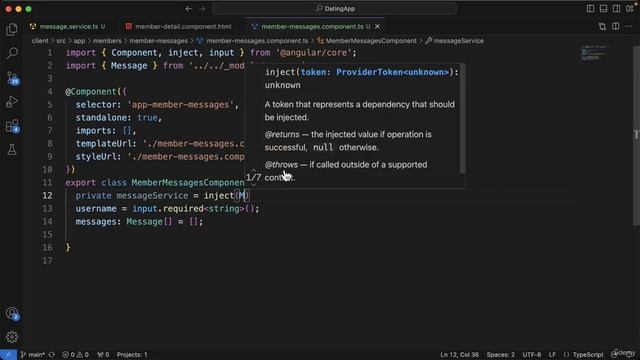Screen dimensions: 640x360
Task: Click Ln 12, Col 38 cursor position
Action: coord(459,355)
